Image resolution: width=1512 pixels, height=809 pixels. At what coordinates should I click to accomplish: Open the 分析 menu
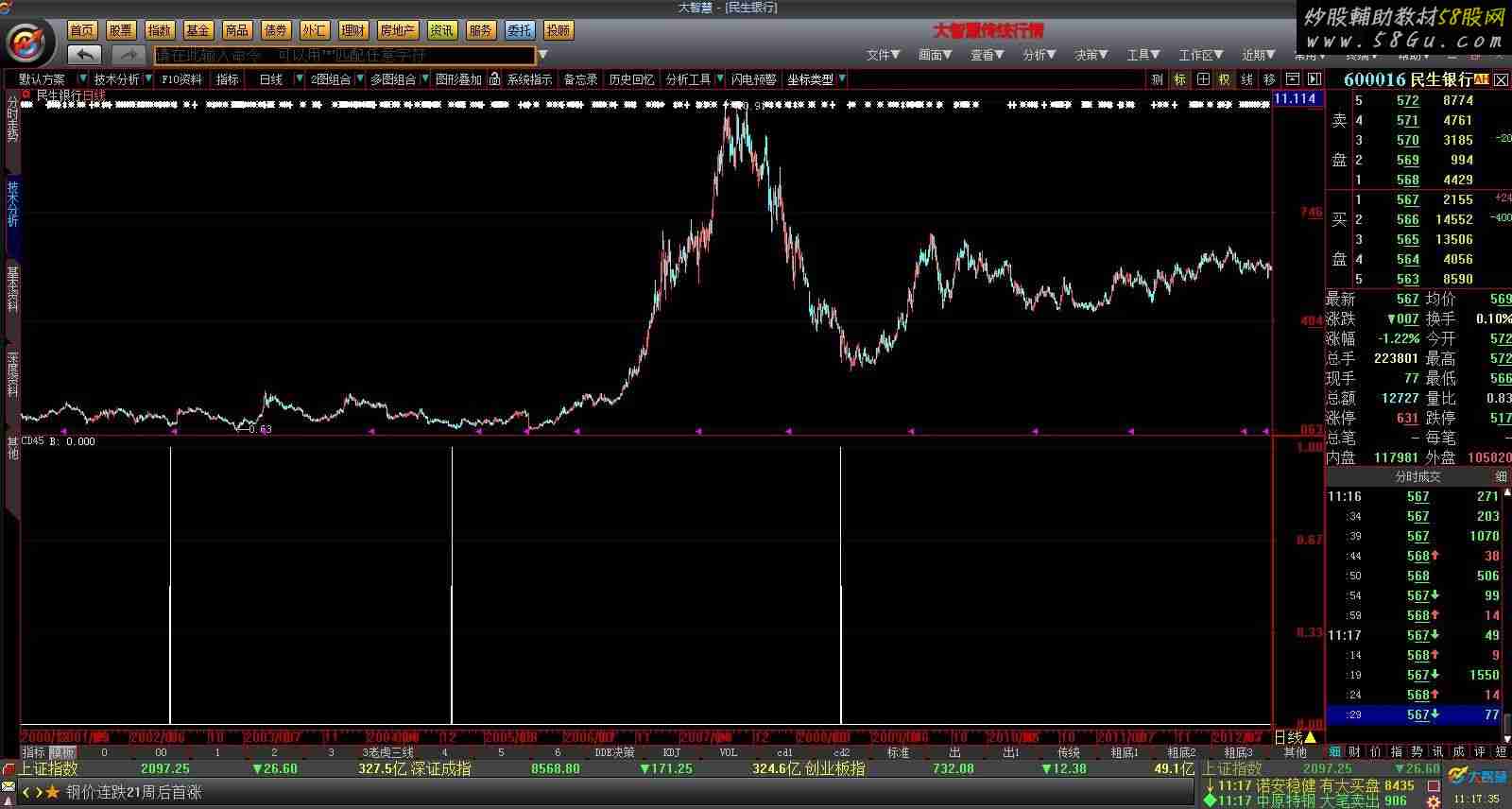1039,55
